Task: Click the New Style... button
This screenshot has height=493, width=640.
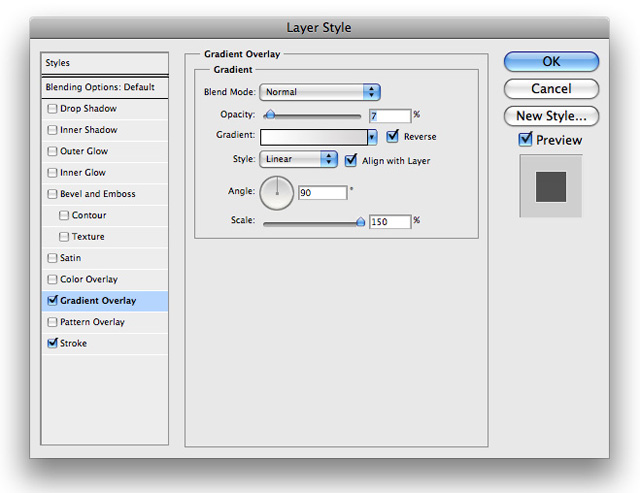Action: point(551,116)
